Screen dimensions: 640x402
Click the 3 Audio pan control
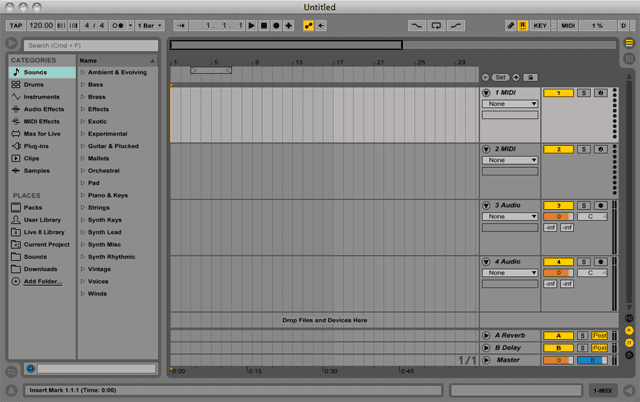(592, 217)
